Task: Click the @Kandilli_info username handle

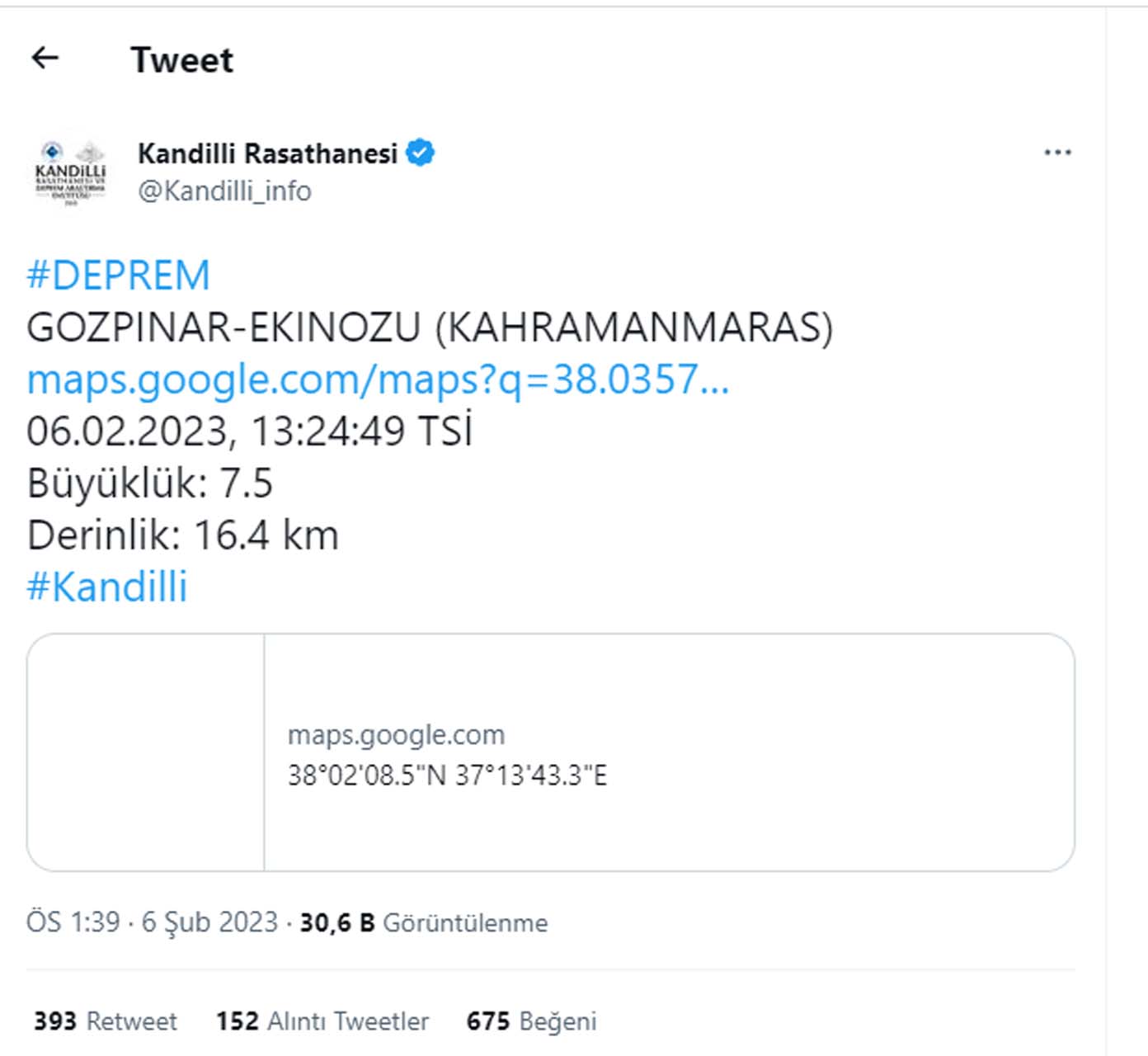Action: click(226, 191)
